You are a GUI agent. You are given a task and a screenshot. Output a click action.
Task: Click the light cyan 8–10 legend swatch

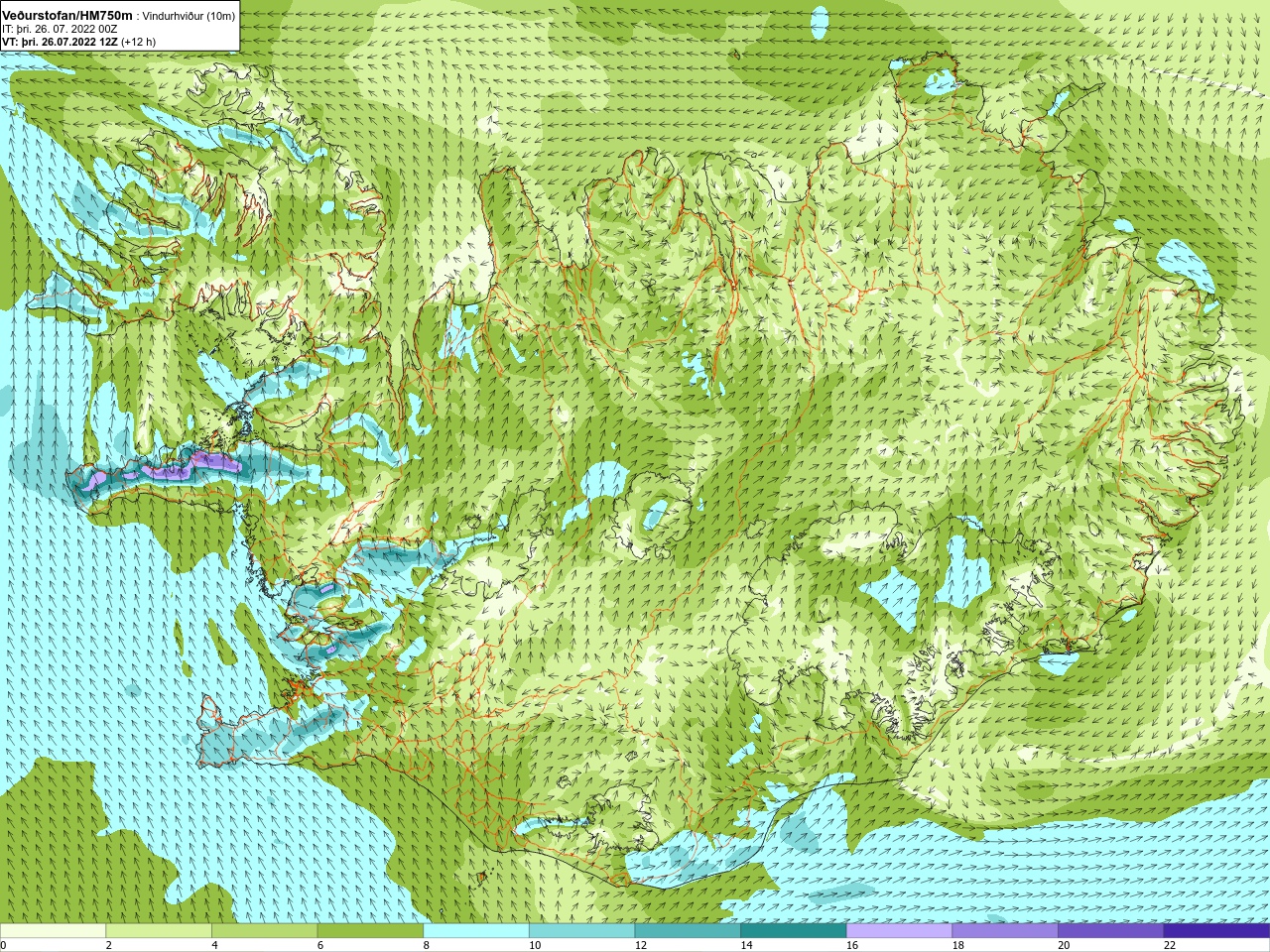[x=476, y=931]
